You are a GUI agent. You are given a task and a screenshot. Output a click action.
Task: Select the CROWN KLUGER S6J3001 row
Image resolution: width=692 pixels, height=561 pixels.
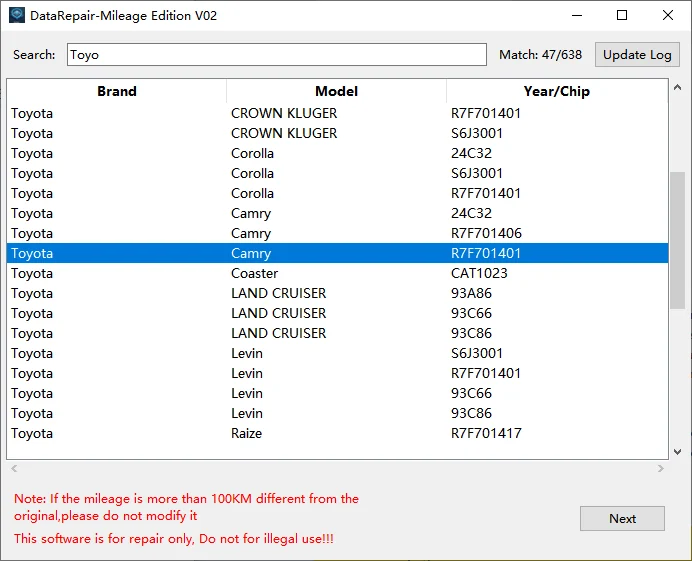337,133
